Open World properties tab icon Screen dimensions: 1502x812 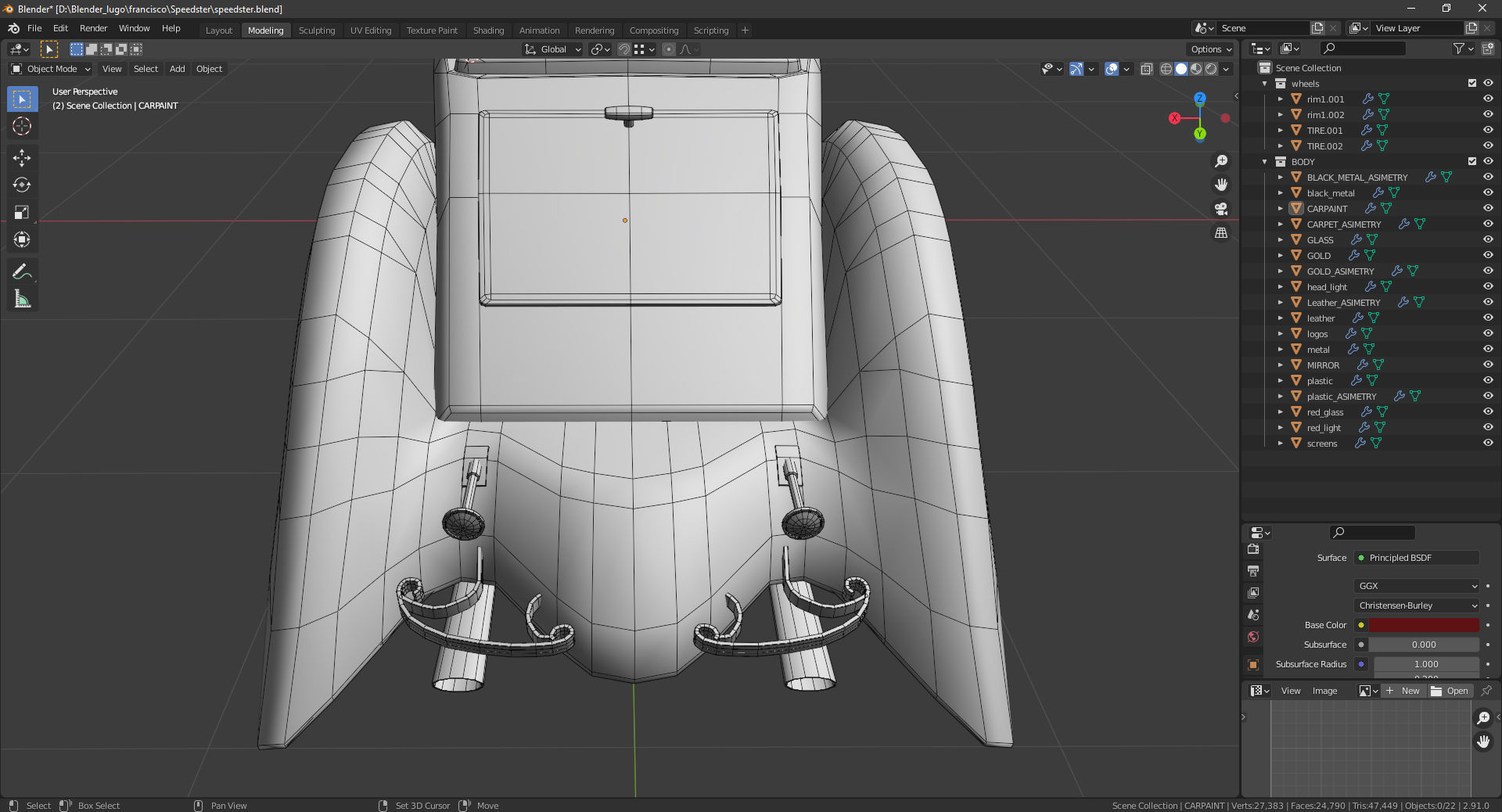point(1253,637)
